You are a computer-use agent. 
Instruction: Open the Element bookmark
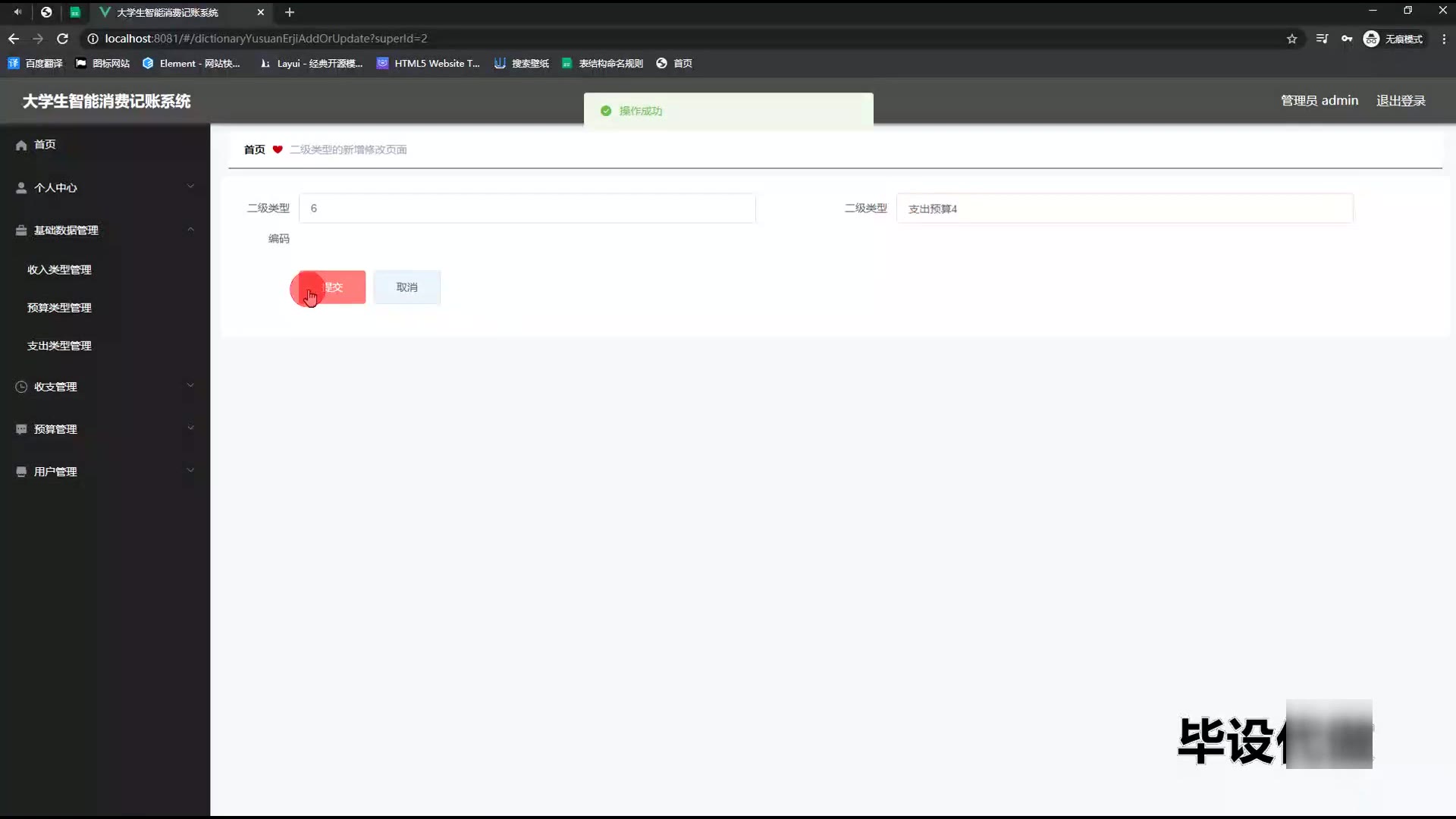[x=191, y=64]
